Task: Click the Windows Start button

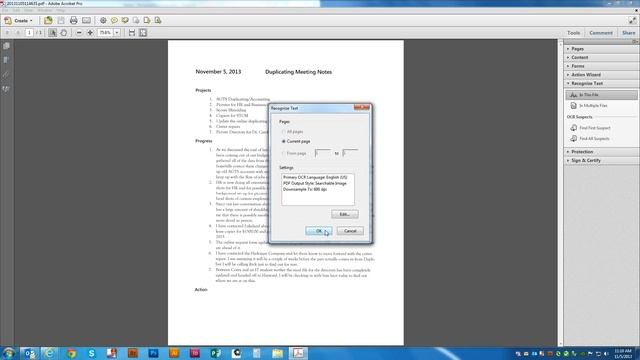Action: pos(8,353)
